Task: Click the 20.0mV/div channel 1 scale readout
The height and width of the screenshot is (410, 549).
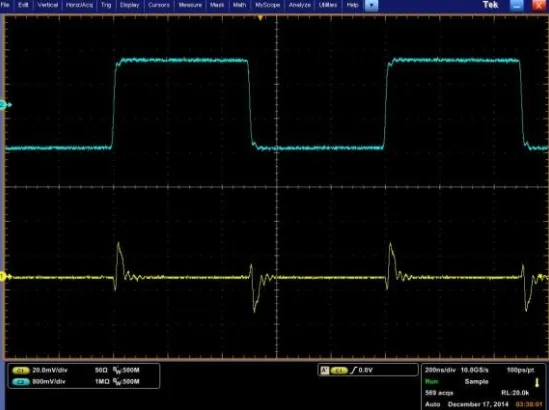Action: (50, 370)
